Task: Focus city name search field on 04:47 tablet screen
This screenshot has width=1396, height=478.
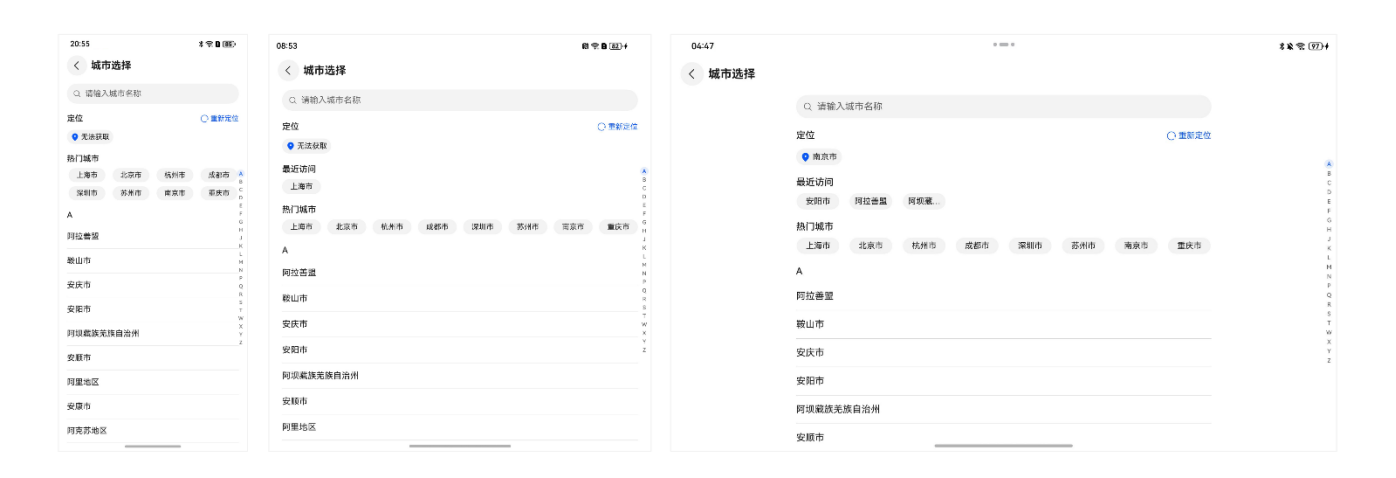Action: (1003, 106)
